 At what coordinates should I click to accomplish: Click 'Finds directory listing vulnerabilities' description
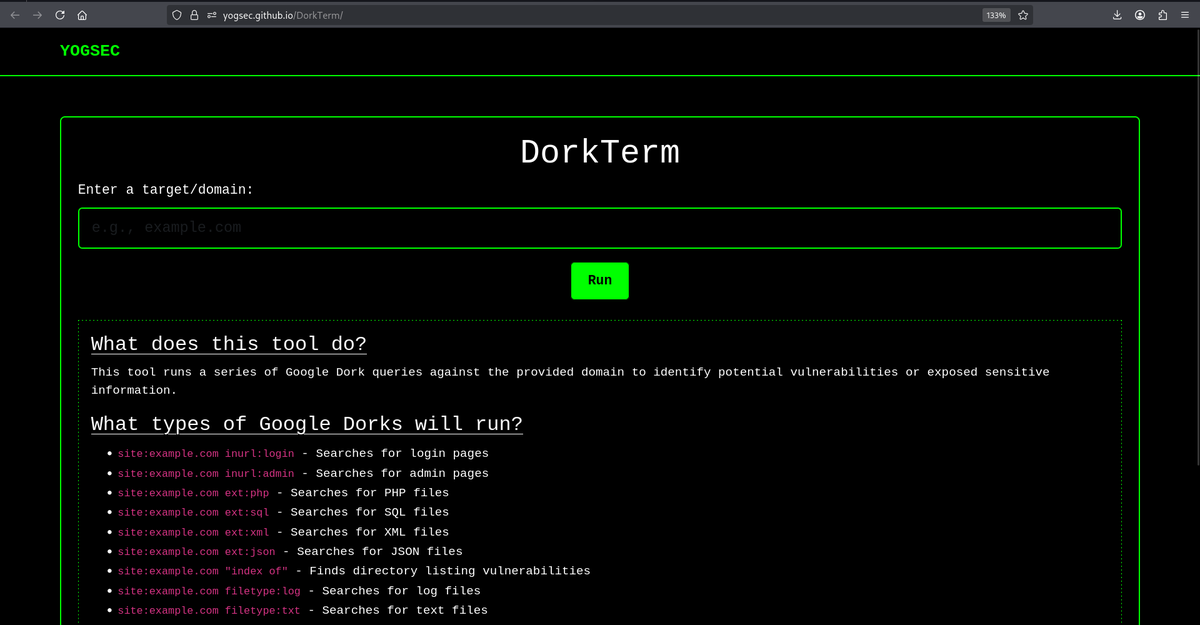click(450, 571)
